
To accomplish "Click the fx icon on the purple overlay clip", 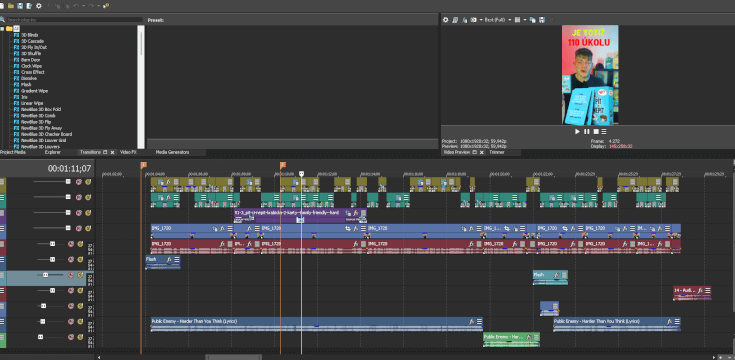I will pyautogui.click(x=355, y=213).
